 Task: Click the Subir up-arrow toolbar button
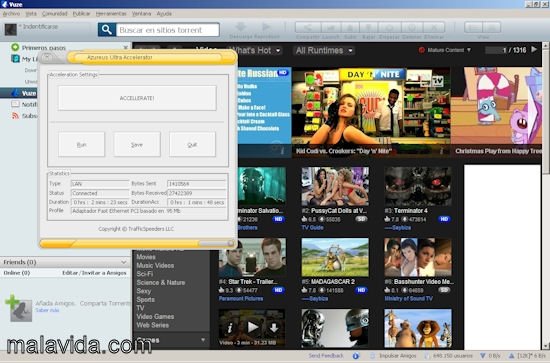(x=350, y=27)
